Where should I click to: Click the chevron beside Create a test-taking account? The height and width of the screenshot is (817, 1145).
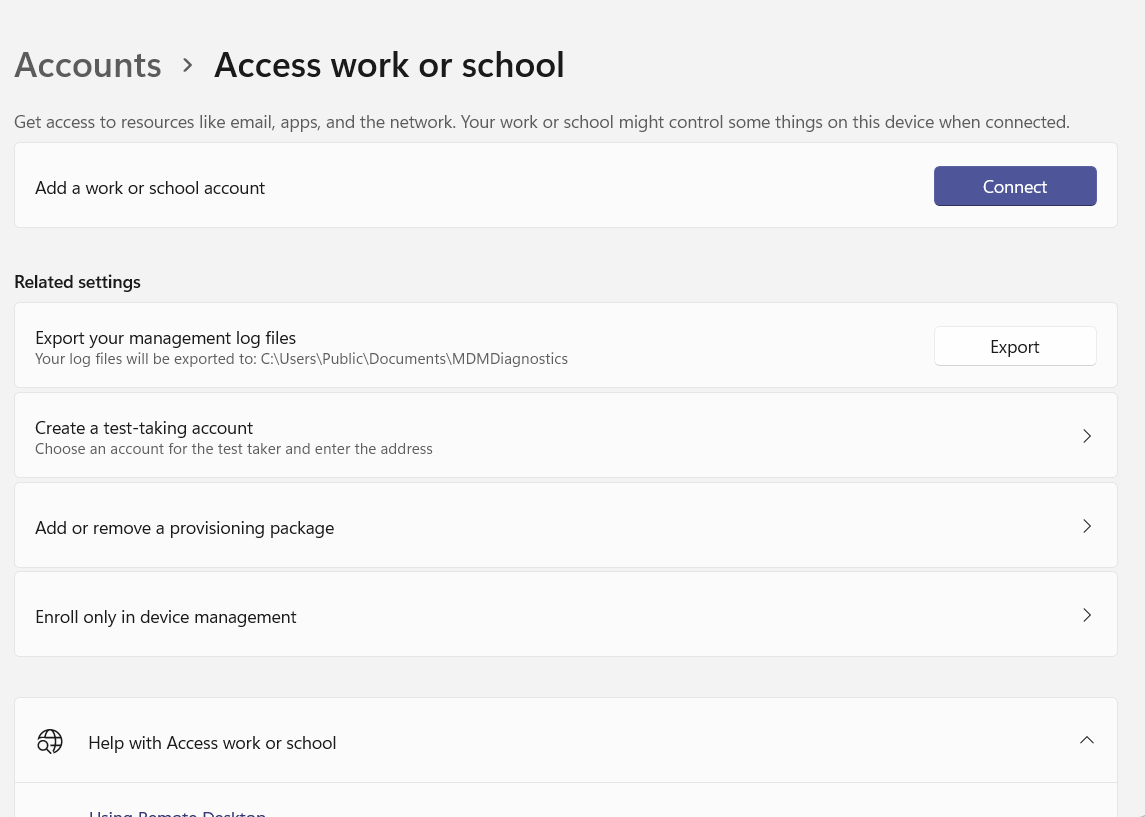point(1087,435)
